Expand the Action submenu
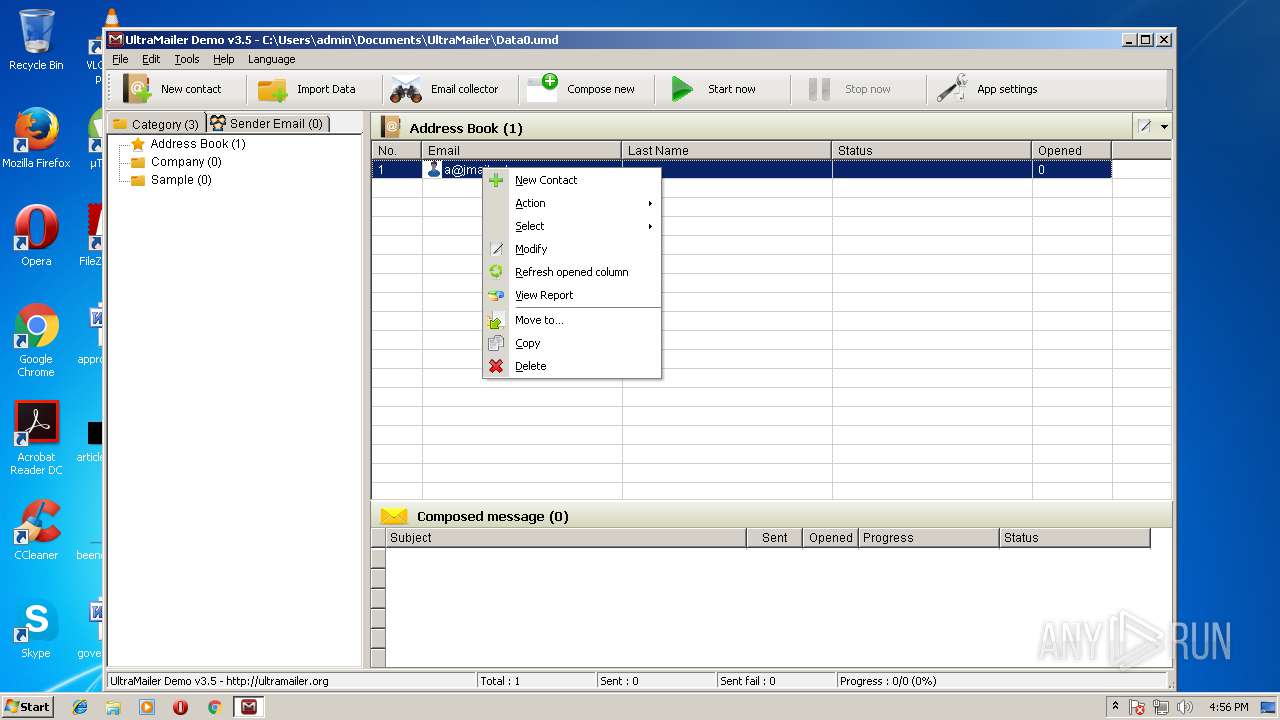The height and width of the screenshot is (720, 1280). (571, 203)
